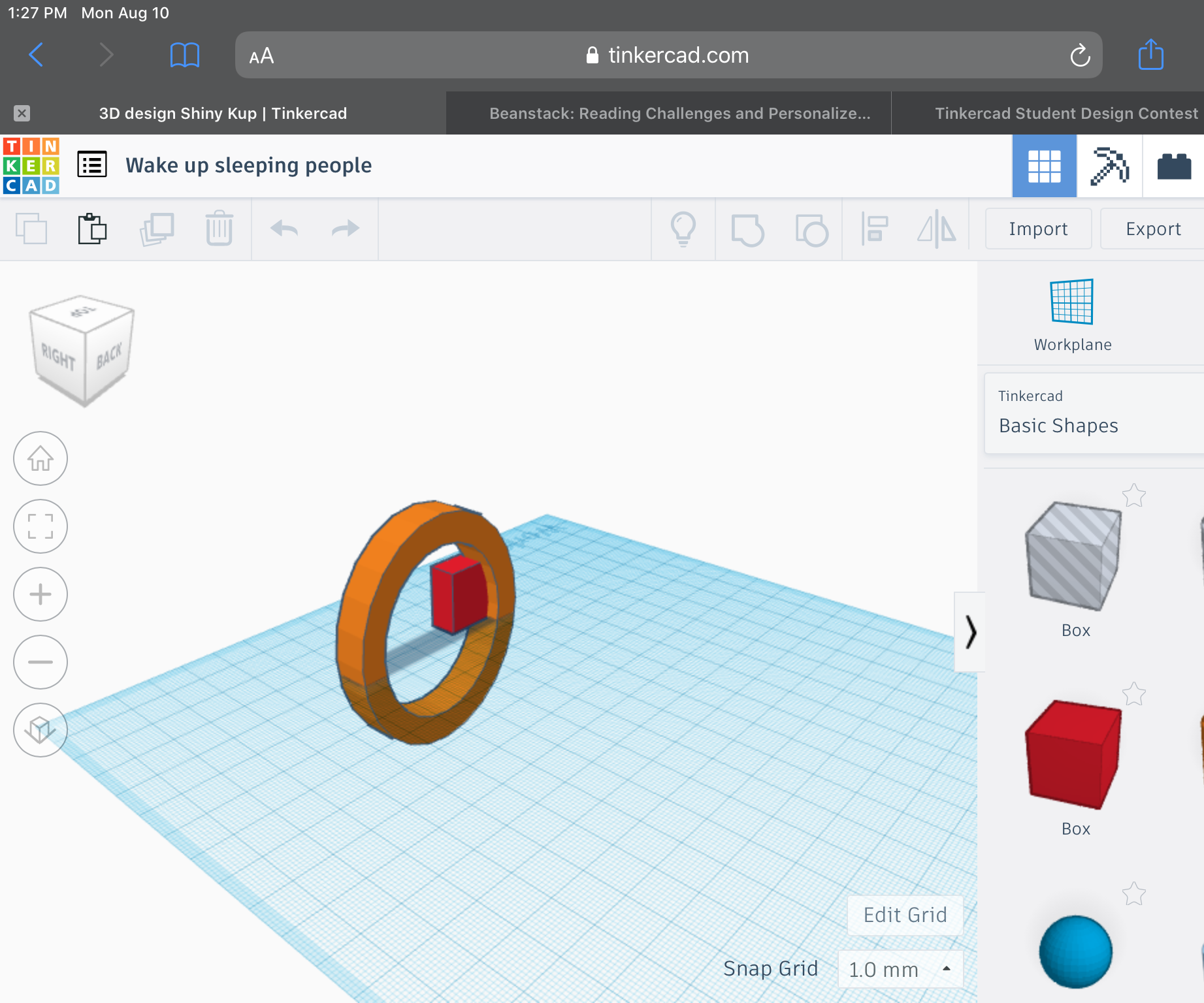Click the view cube BACK face
The height and width of the screenshot is (1003, 1204).
(x=109, y=356)
